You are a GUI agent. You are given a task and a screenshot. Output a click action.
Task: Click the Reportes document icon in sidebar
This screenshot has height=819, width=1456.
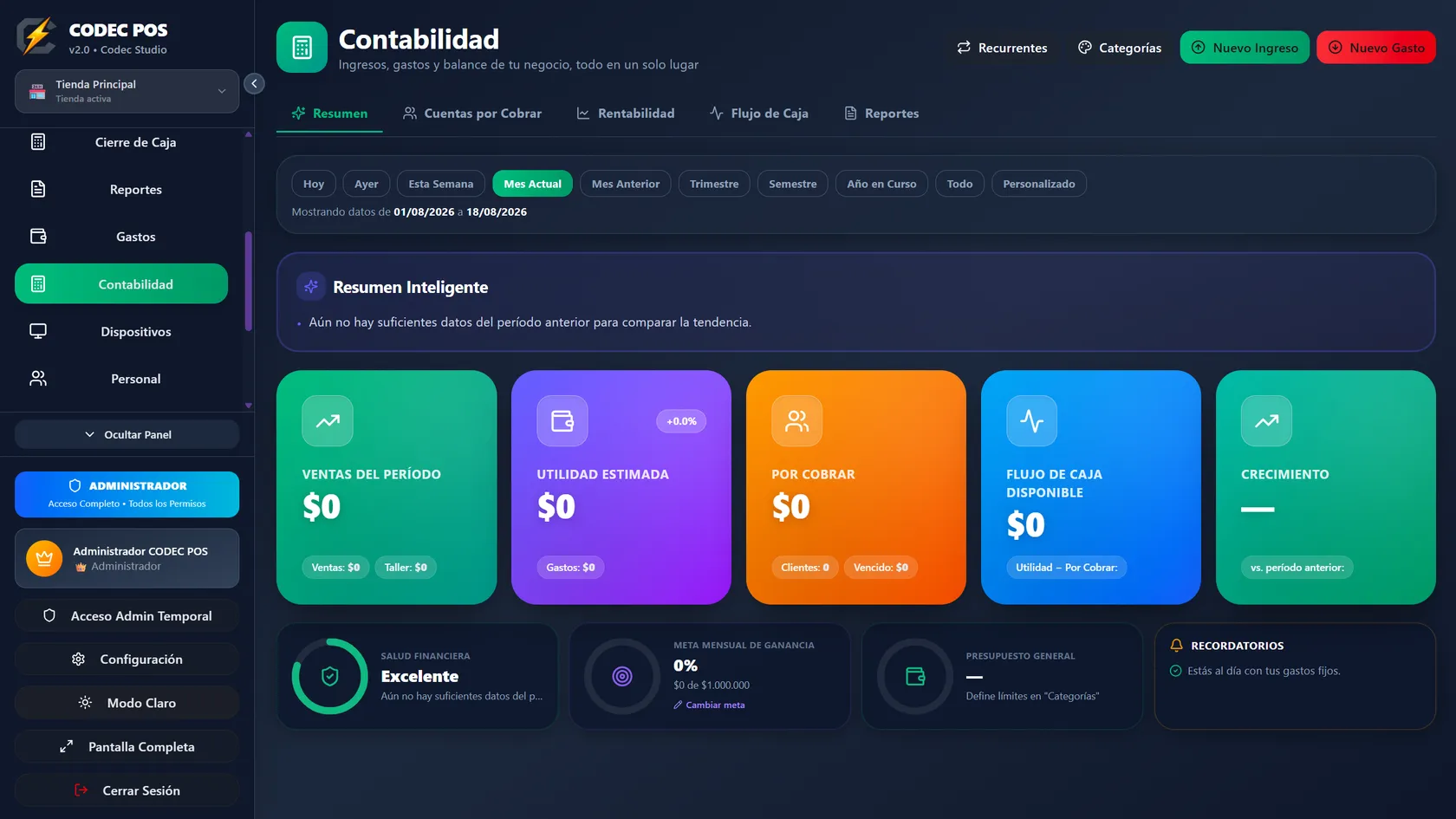pyautogui.click(x=38, y=189)
